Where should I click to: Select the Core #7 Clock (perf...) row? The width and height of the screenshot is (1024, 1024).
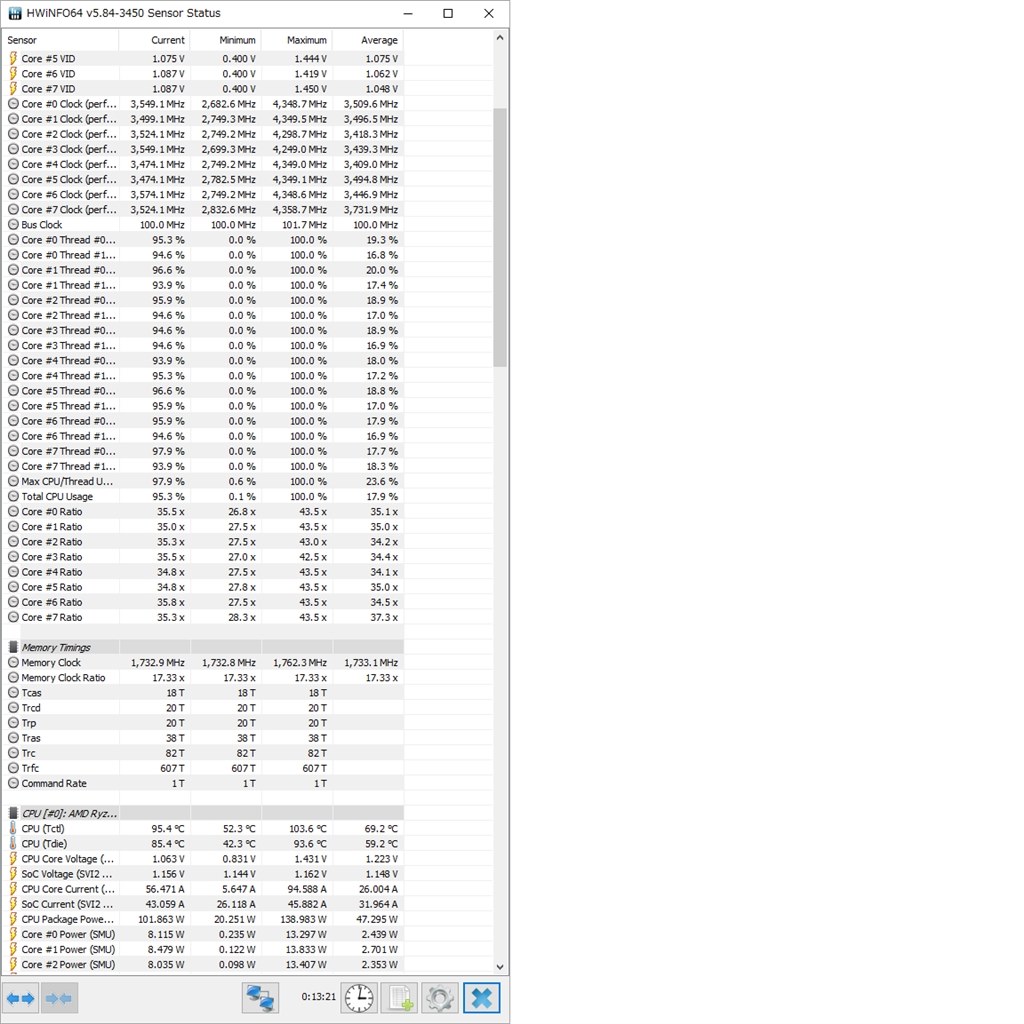tap(202, 210)
